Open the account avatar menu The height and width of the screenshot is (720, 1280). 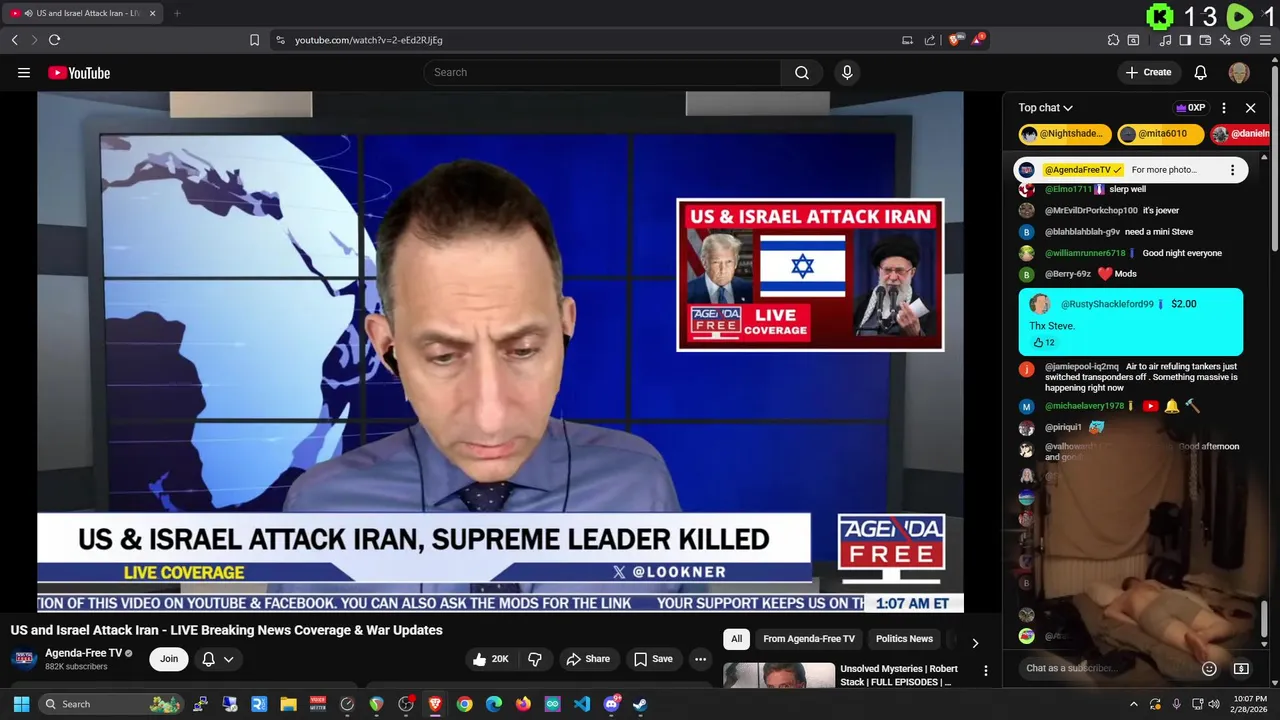coord(1239,73)
